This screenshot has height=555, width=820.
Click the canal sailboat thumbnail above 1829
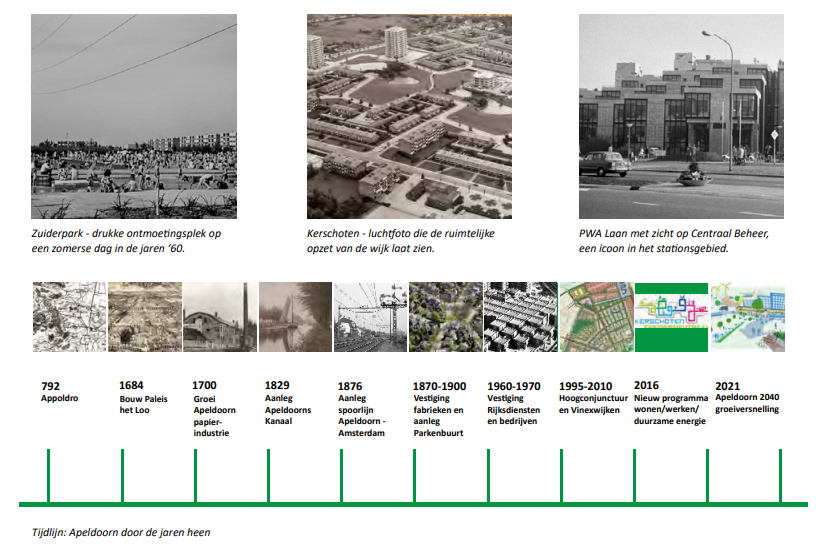click(295, 317)
